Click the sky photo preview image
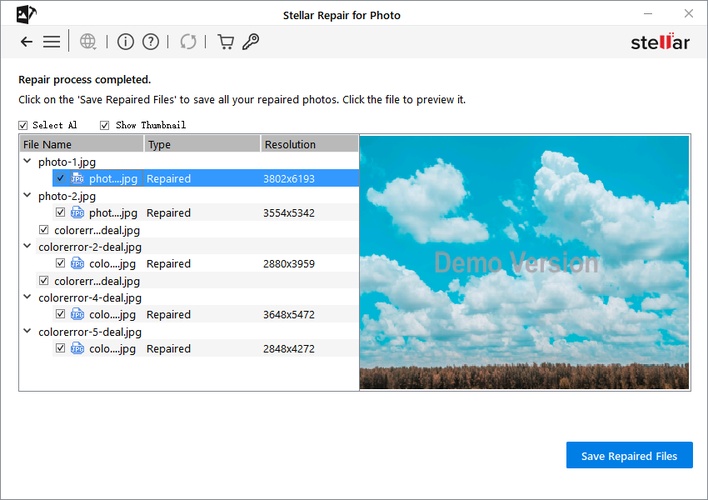The height and width of the screenshot is (500, 708). coord(524,262)
